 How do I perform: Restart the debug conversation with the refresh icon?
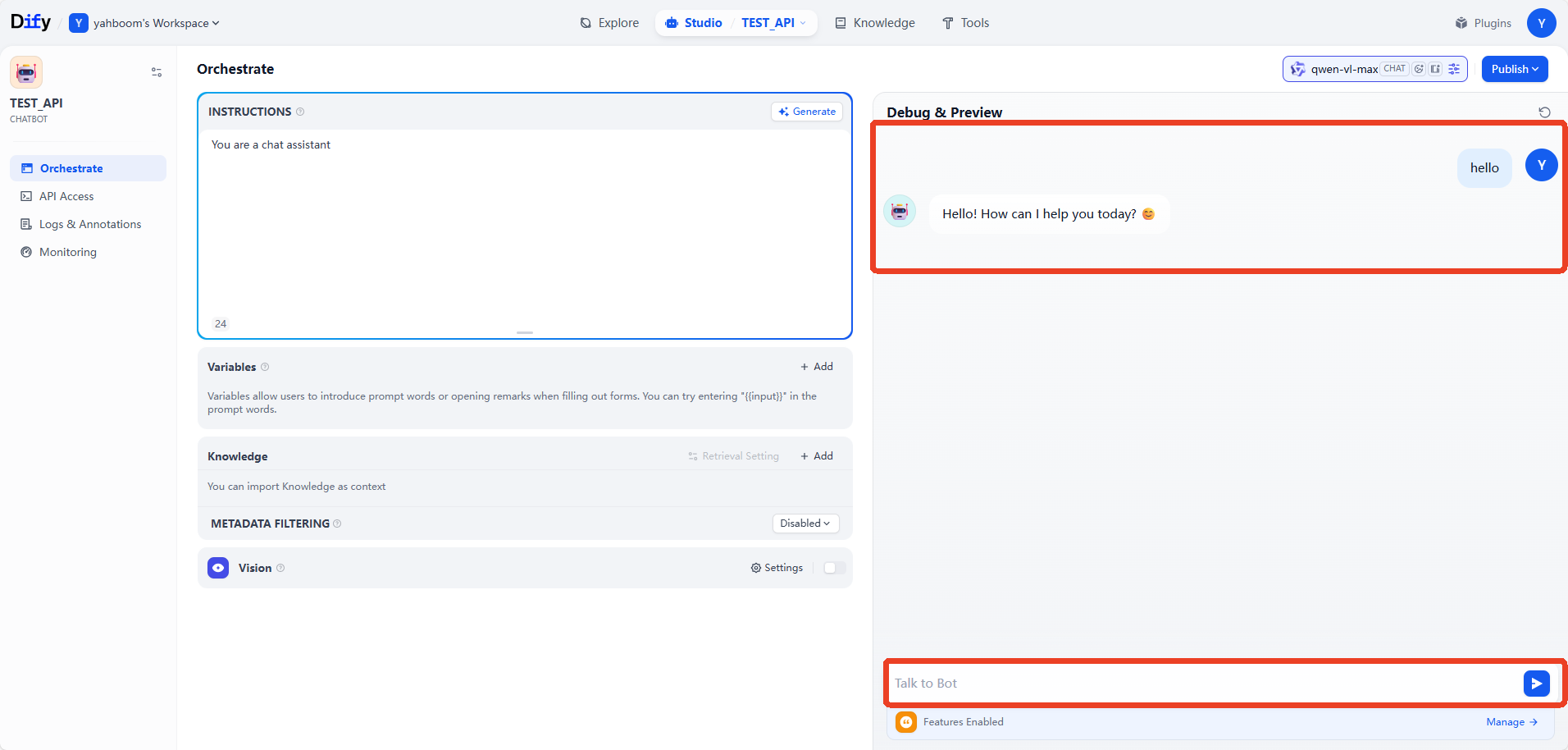1544,112
